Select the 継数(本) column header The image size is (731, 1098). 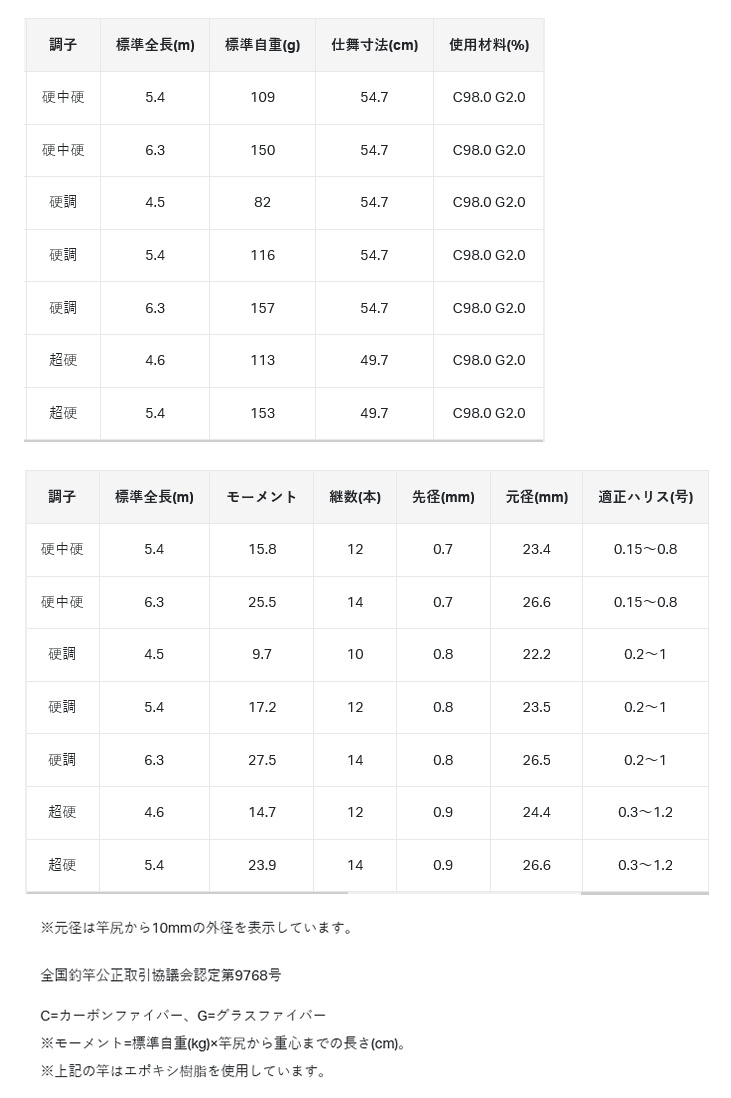tap(355, 497)
